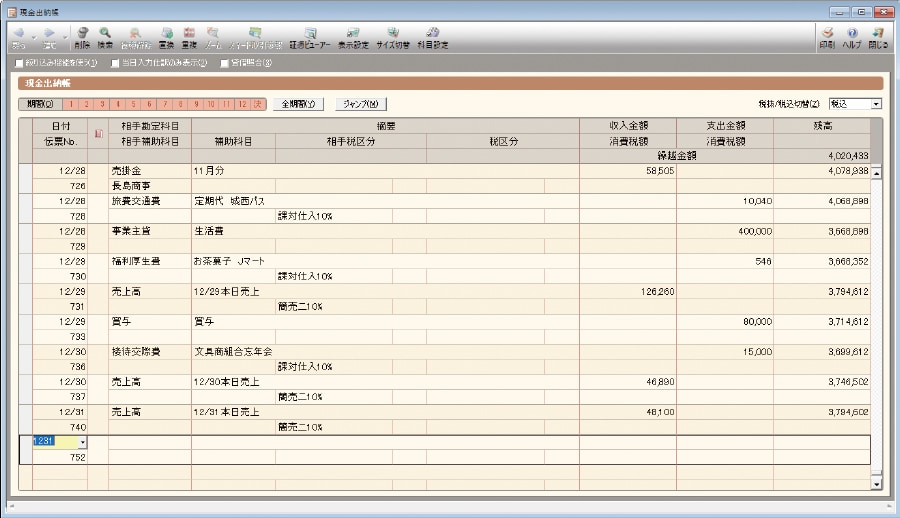Open the 検索 (search) tool

point(105,37)
